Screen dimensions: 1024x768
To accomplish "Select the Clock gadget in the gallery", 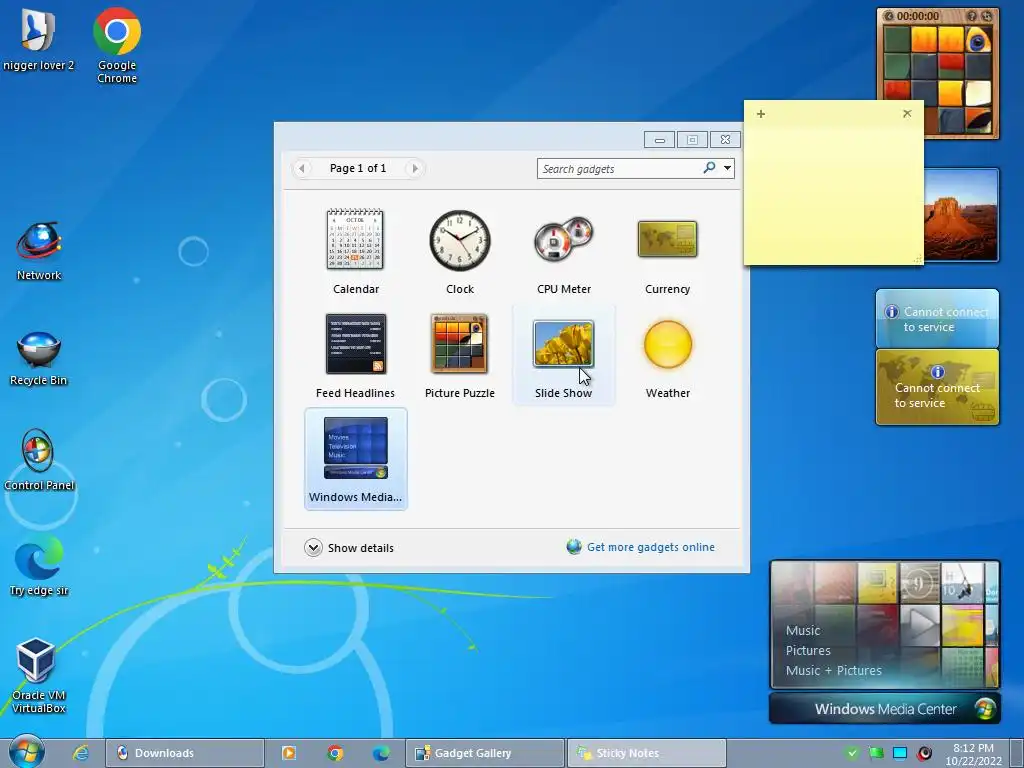I will click(459, 251).
